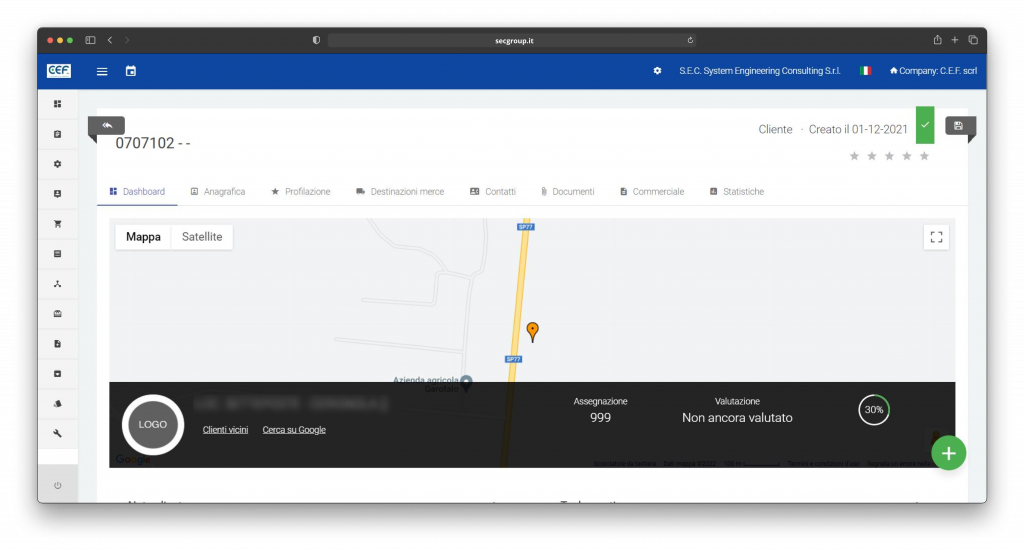This screenshot has width=1024, height=550.
Task: Select the Mappa map type
Action: (x=143, y=236)
